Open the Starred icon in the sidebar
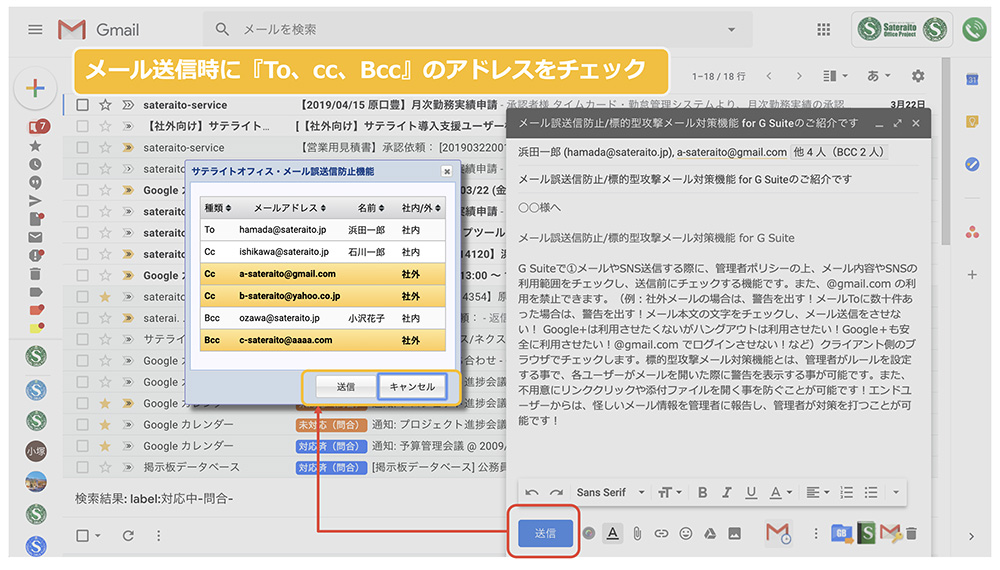The image size is (1000, 570). pyautogui.click(x=35, y=146)
